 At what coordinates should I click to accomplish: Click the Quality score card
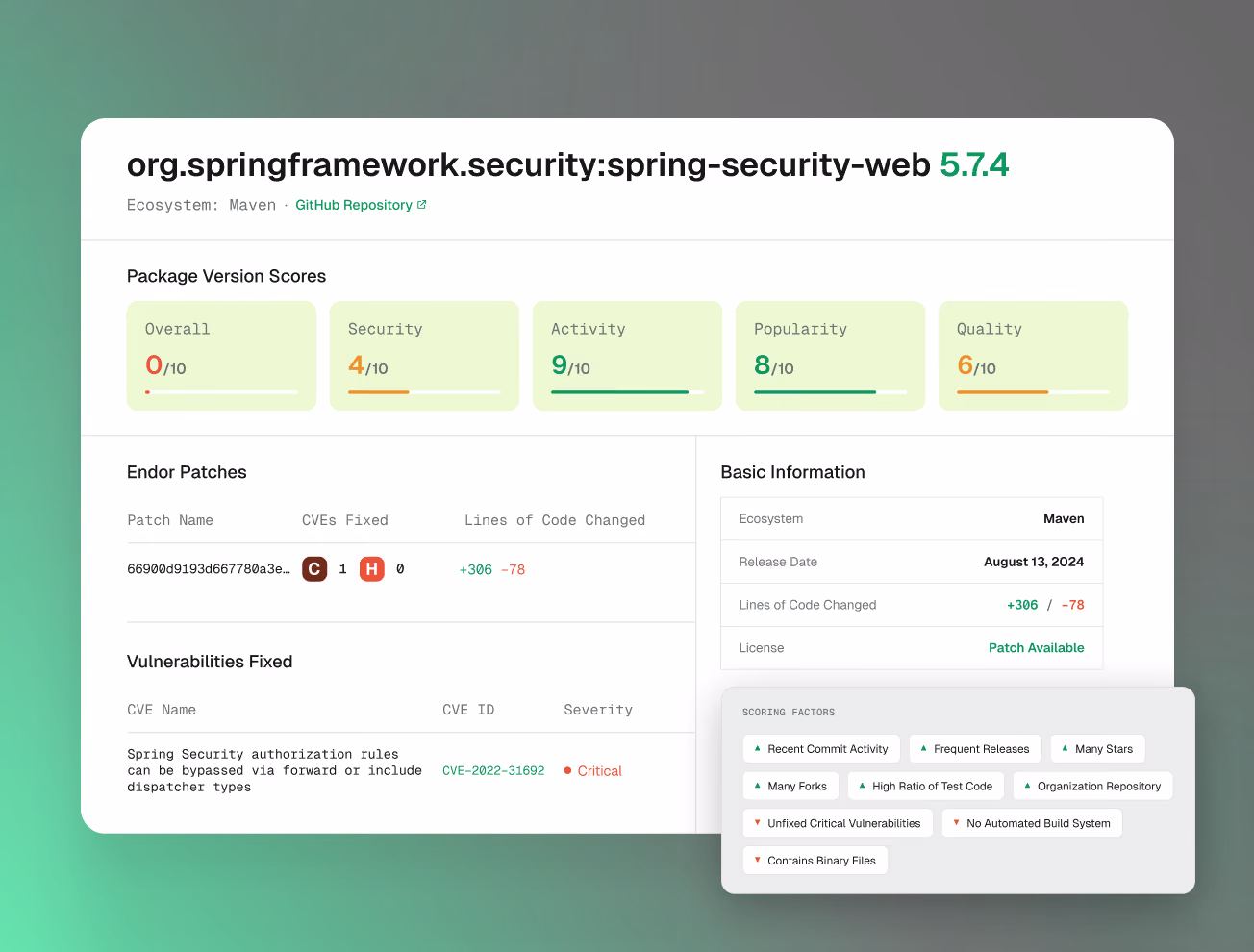pyautogui.click(x=1033, y=356)
